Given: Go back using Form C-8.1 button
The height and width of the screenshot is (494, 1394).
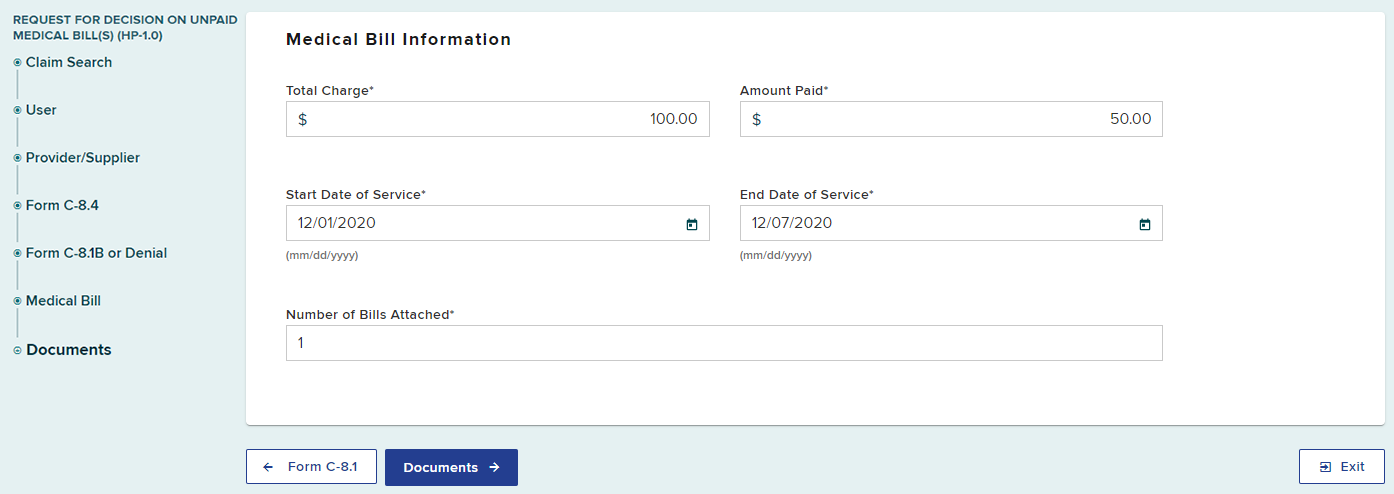Looking at the screenshot, I should click(x=311, y=467).
